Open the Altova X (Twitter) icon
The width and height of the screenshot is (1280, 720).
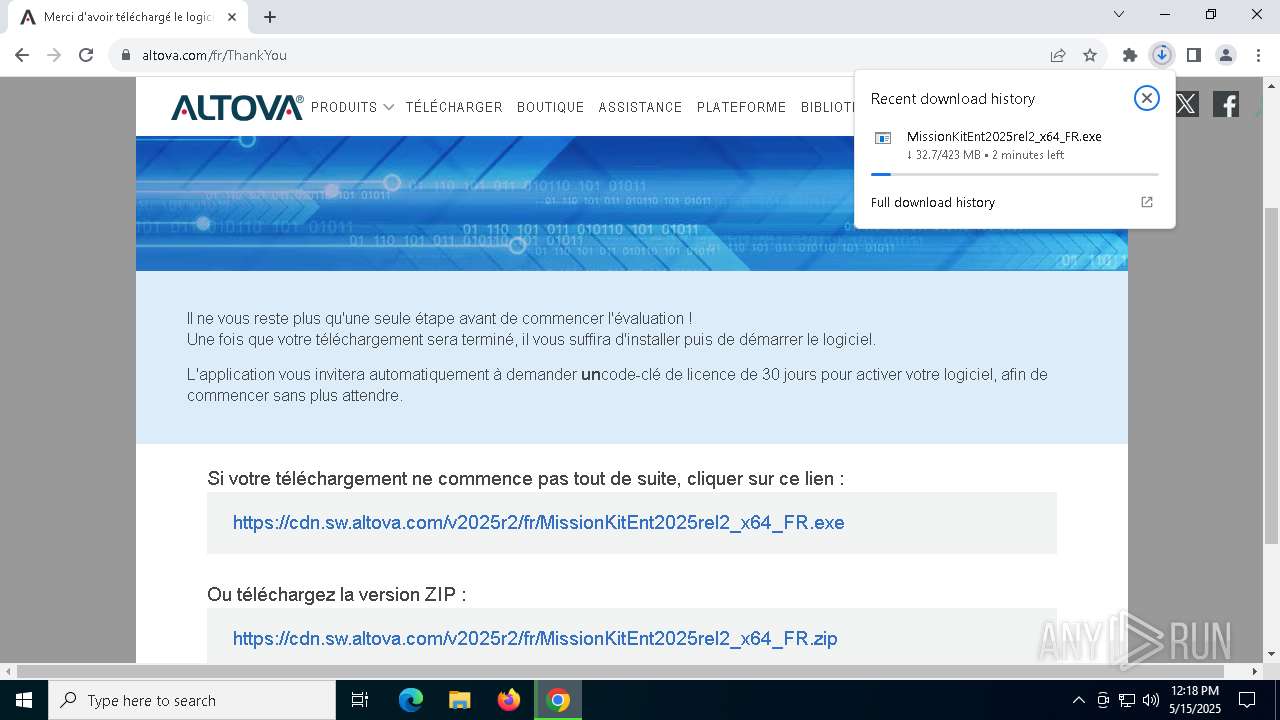[1186, 104]
